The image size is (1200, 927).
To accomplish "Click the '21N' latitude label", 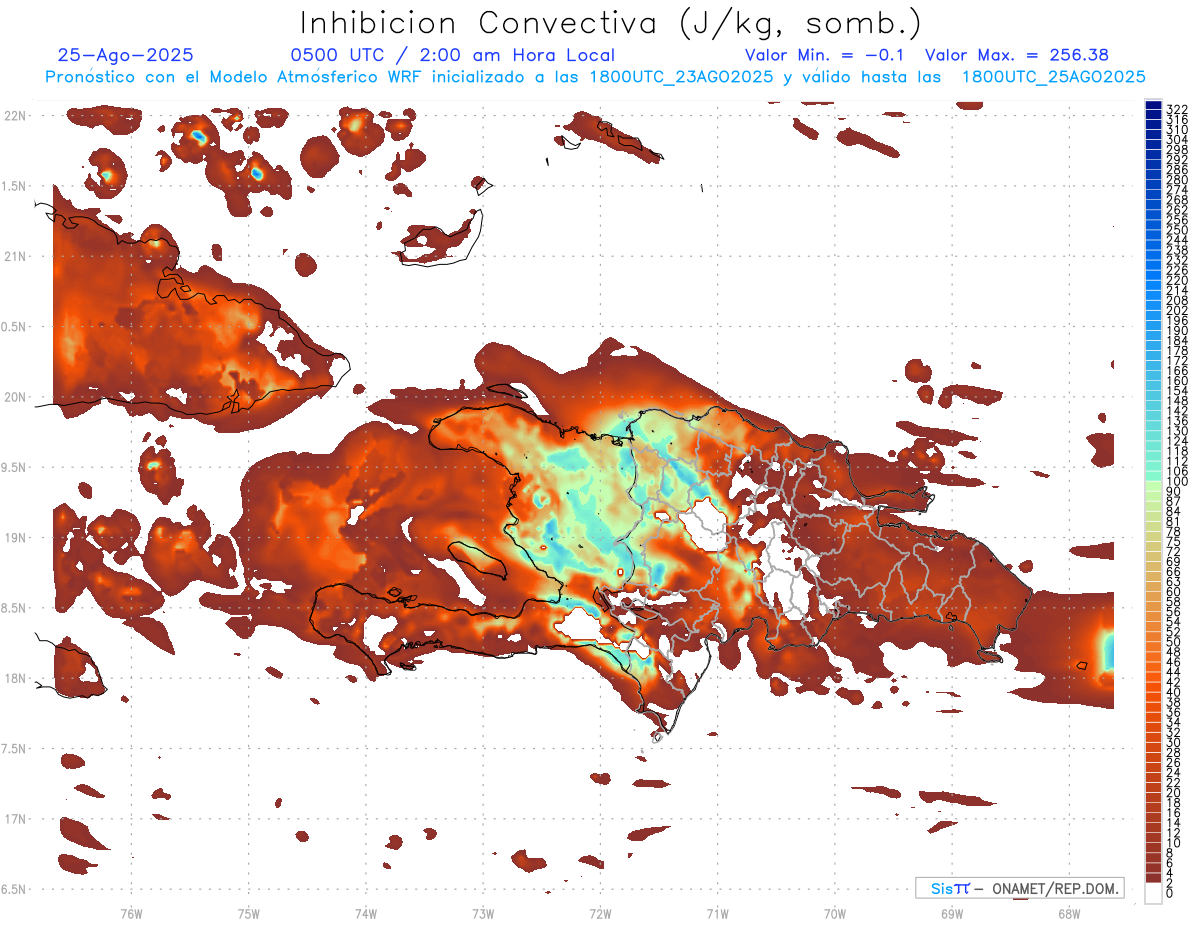I will pyautogui.click(x=15, y=257).
